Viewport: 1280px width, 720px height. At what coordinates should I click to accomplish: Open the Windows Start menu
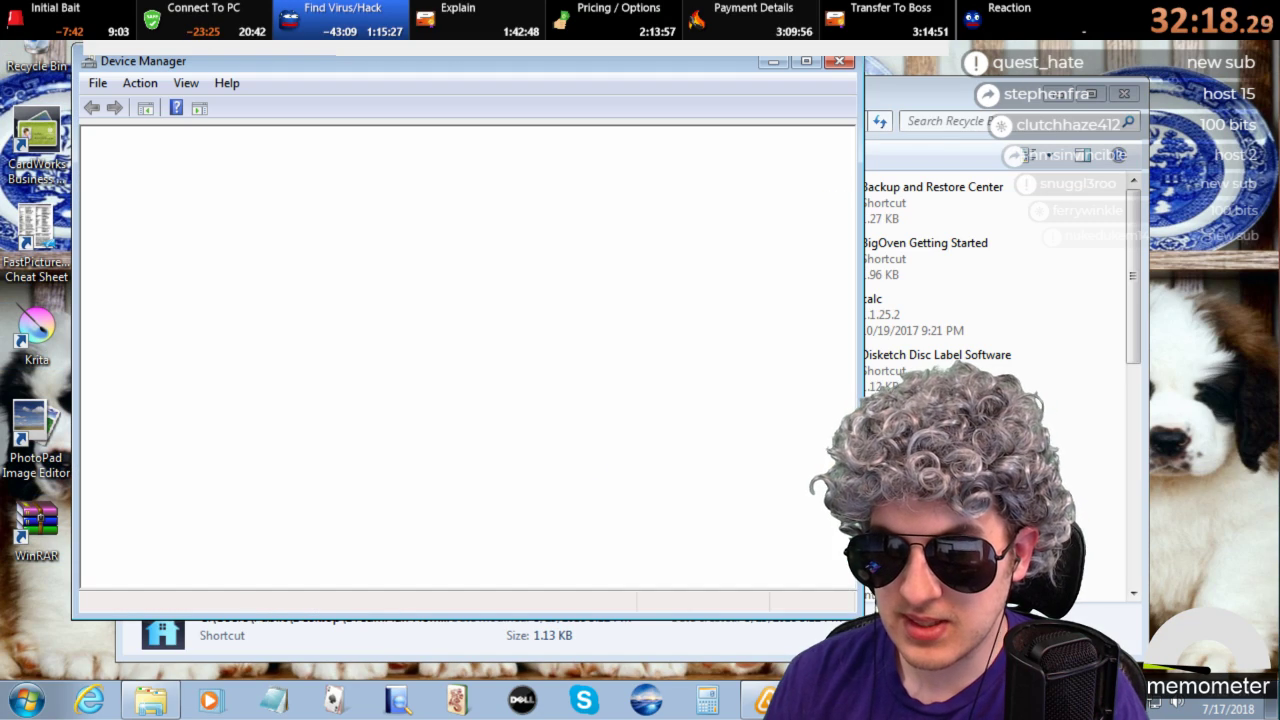click(27, 699)
